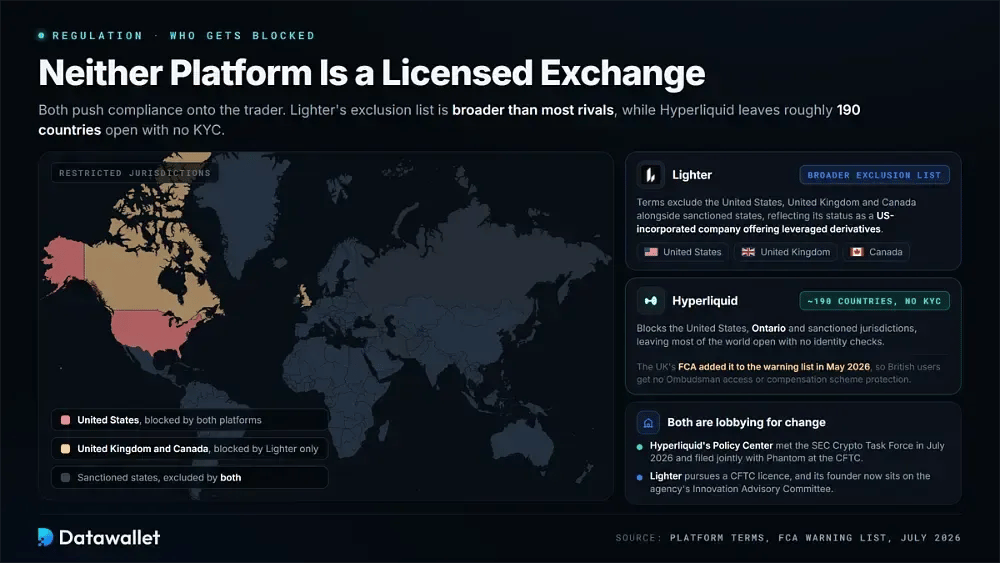Click the Lighter card title
Screen dimensions: 1000x563
coord(692,175)
